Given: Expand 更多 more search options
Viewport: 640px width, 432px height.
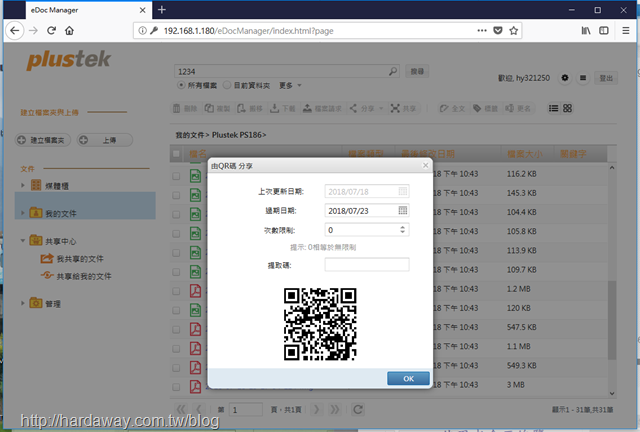Looking at the screenshot, I should click(x=290, y=85).
